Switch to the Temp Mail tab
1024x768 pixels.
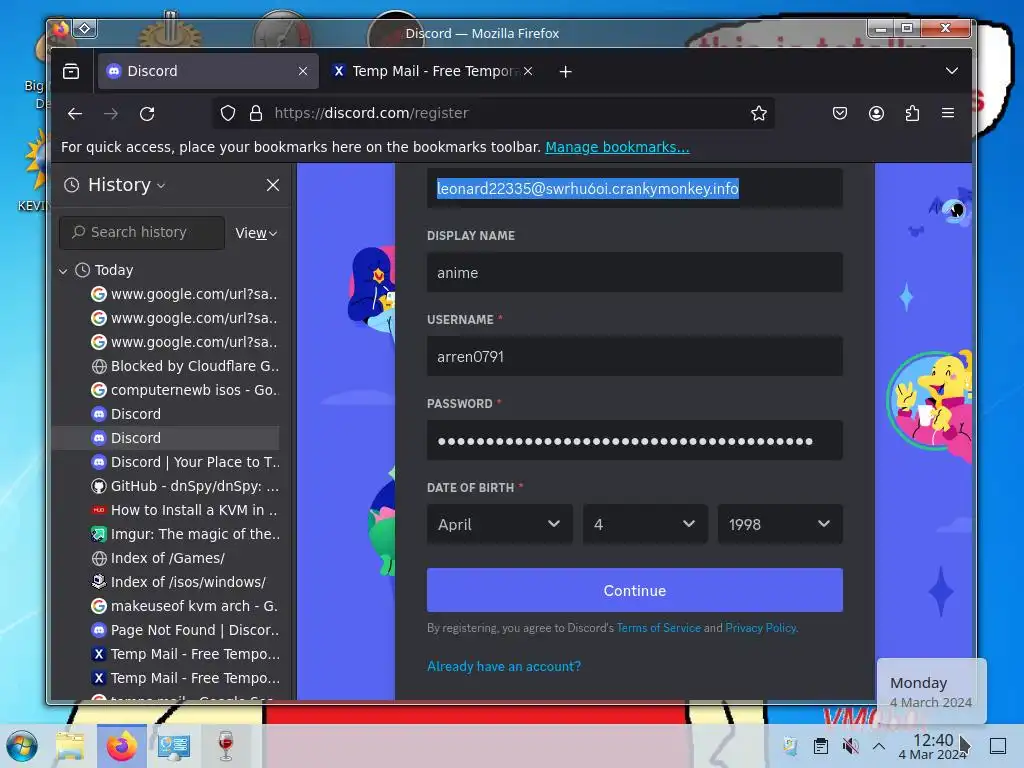pyautogui.click(x=433, y=71)
